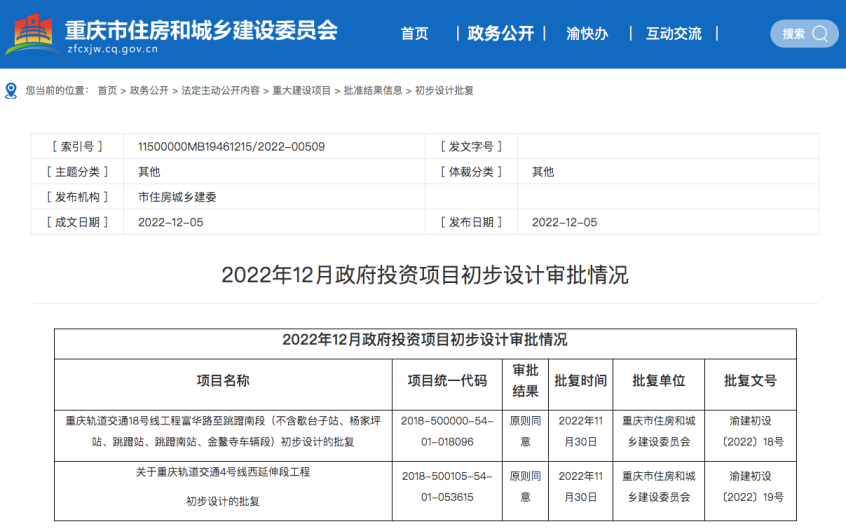Click the search magnifier icon
This screenshot has width=846, height=531.
[820, 33]
